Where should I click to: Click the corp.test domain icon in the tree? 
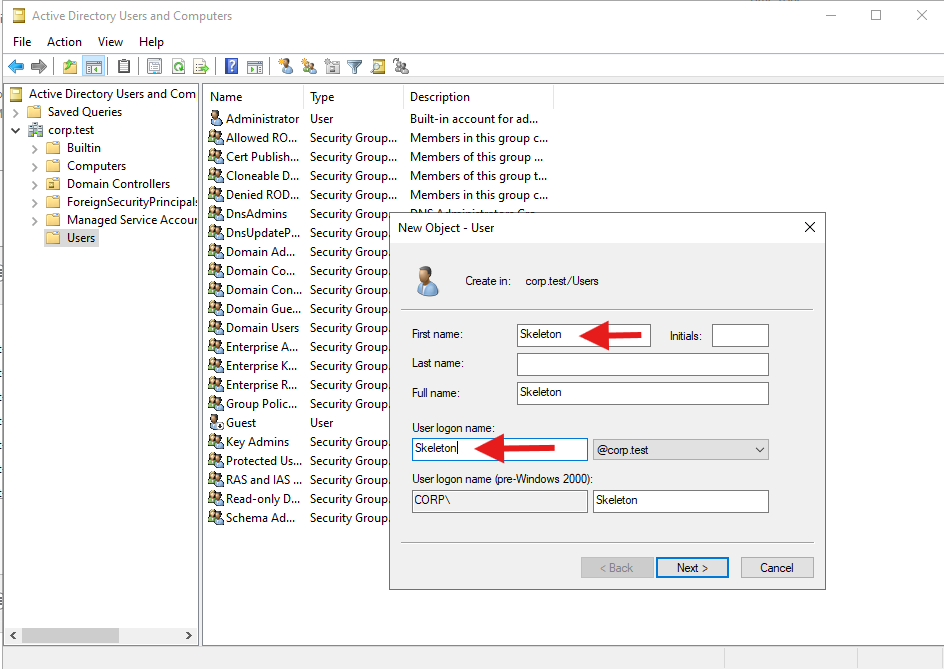pyautogui.click(x=36, y=129)
